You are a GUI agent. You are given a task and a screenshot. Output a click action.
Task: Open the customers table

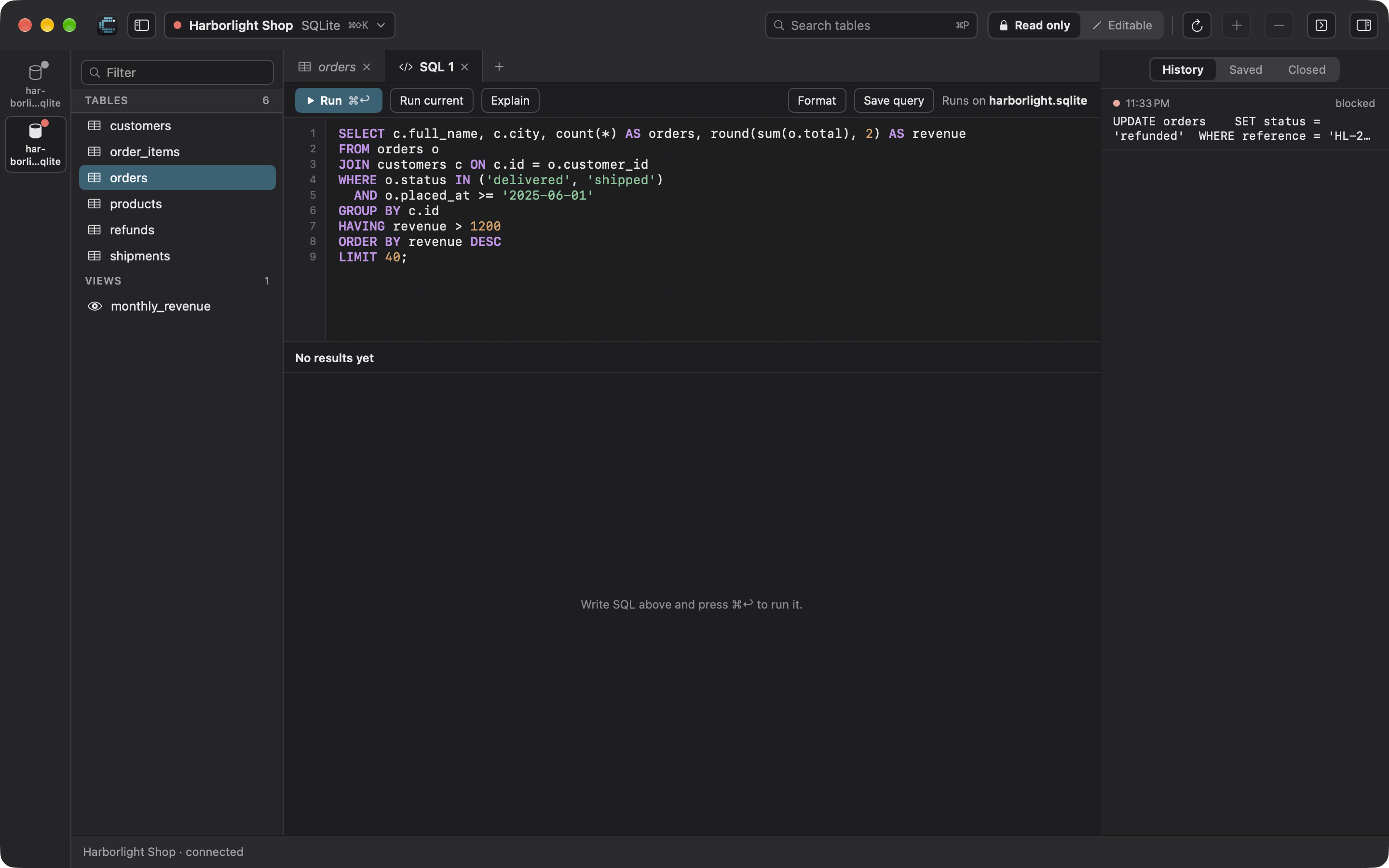pyautogui.click(x=177, y=126)
